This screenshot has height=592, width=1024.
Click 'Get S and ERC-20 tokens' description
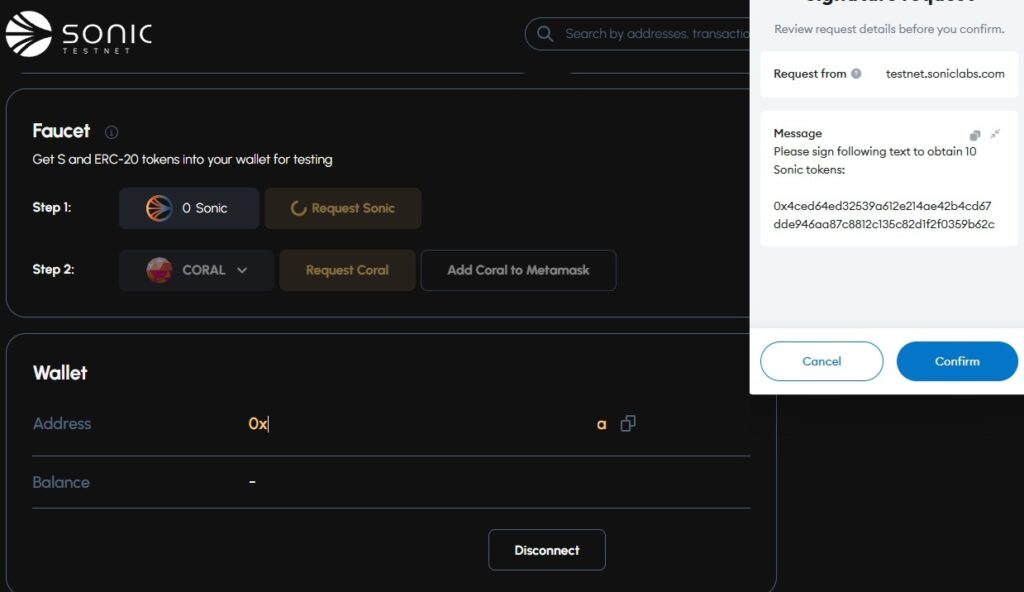182,159
